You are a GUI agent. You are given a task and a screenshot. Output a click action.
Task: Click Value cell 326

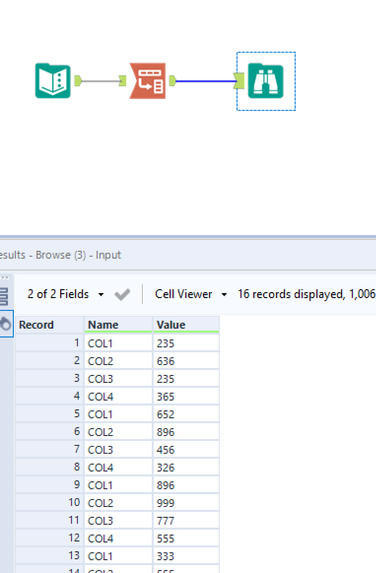[x=186, y=467]
